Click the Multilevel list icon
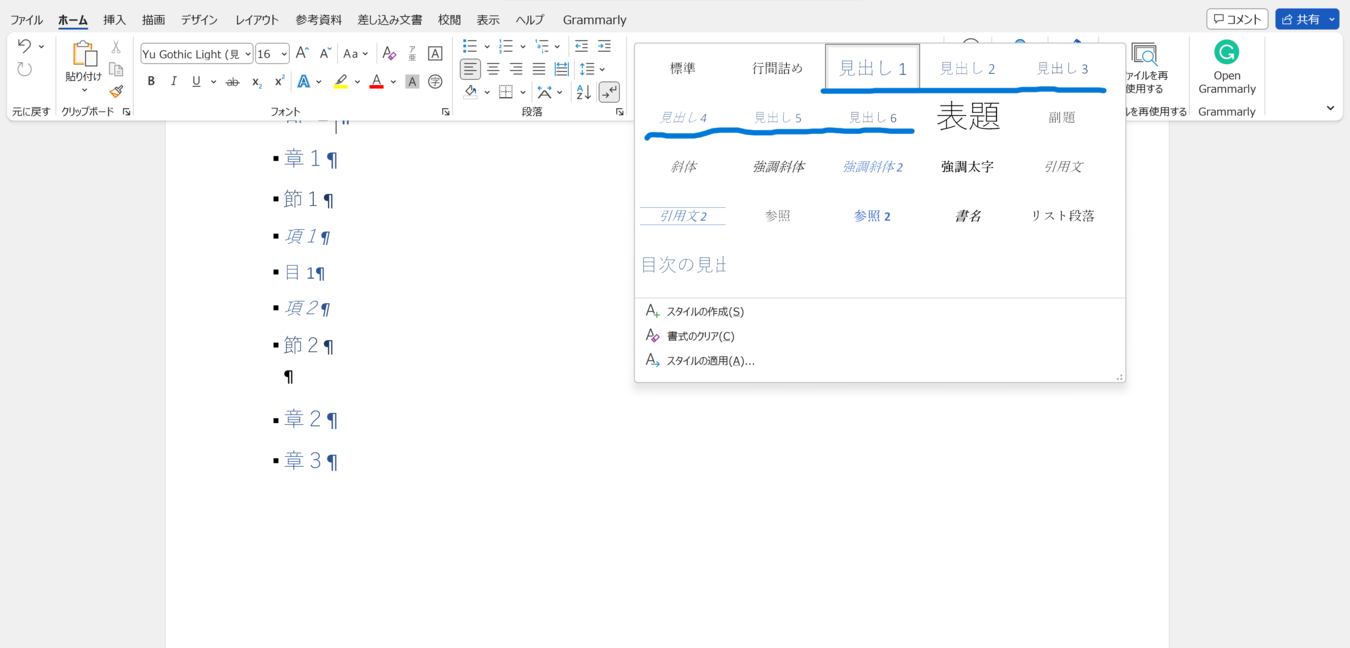This screenshot has height=648, width=1350. tap(541, 46)
